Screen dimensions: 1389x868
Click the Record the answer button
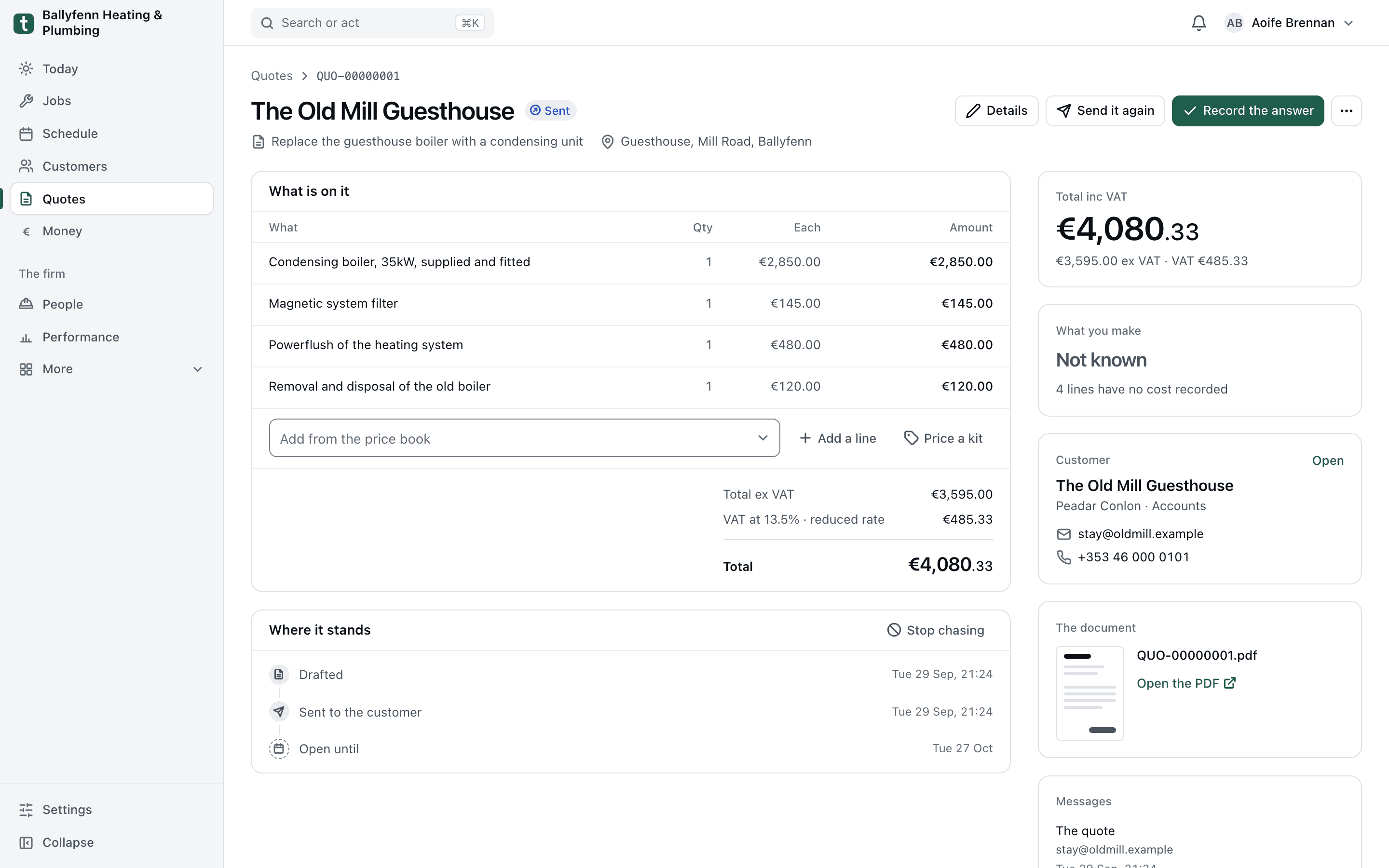click(x=1248, y=111)
